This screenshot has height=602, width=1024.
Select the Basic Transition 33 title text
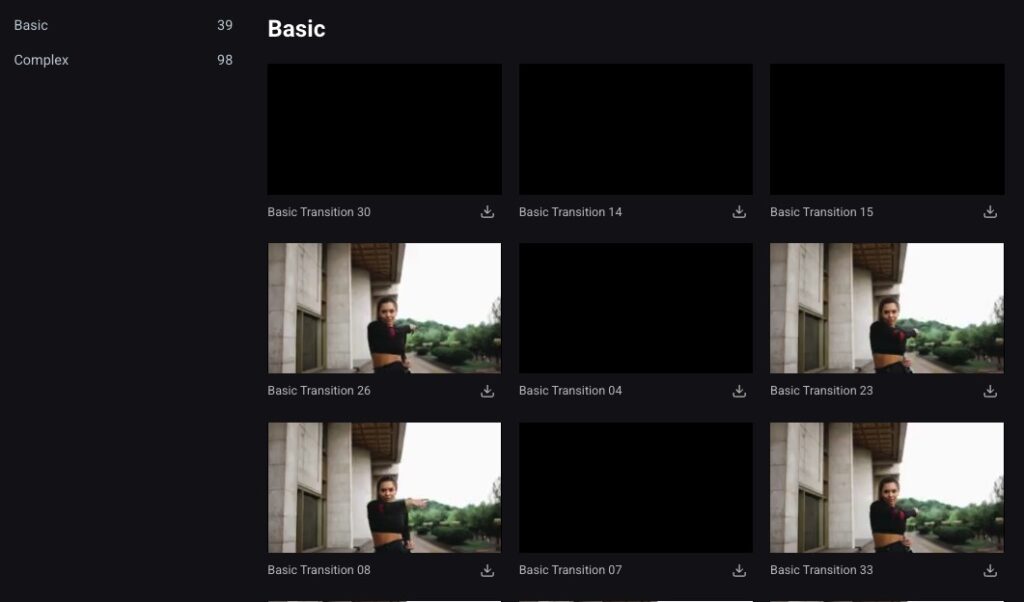pos(821,570)
